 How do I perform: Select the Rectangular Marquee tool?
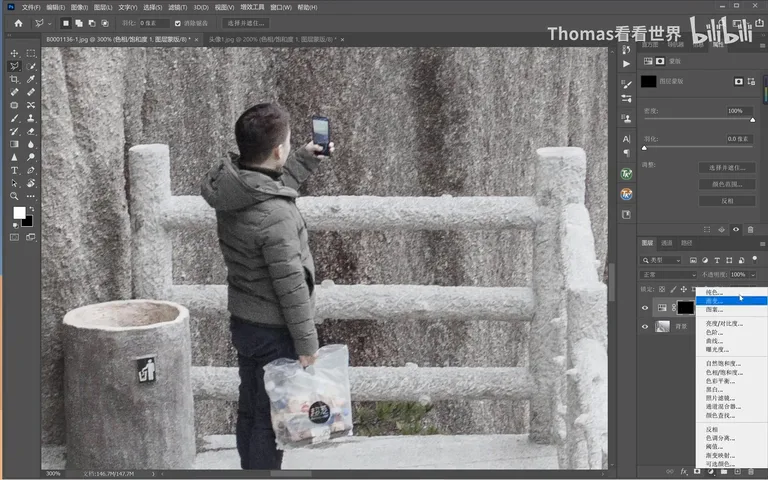click(x=31, y=53)
